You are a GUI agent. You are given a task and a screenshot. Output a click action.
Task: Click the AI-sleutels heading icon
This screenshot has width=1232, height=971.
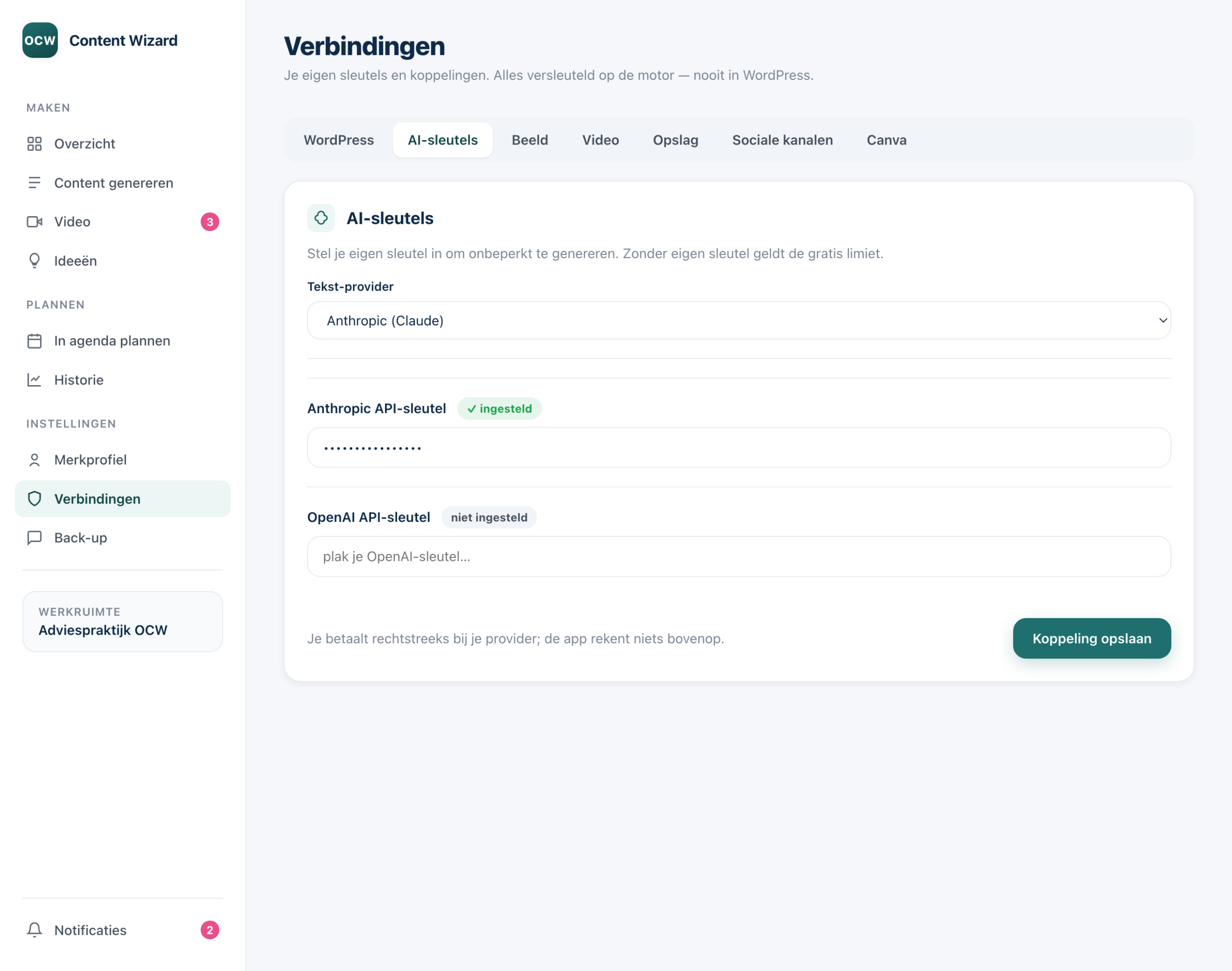pyautogui.click(x=321, y=218)
